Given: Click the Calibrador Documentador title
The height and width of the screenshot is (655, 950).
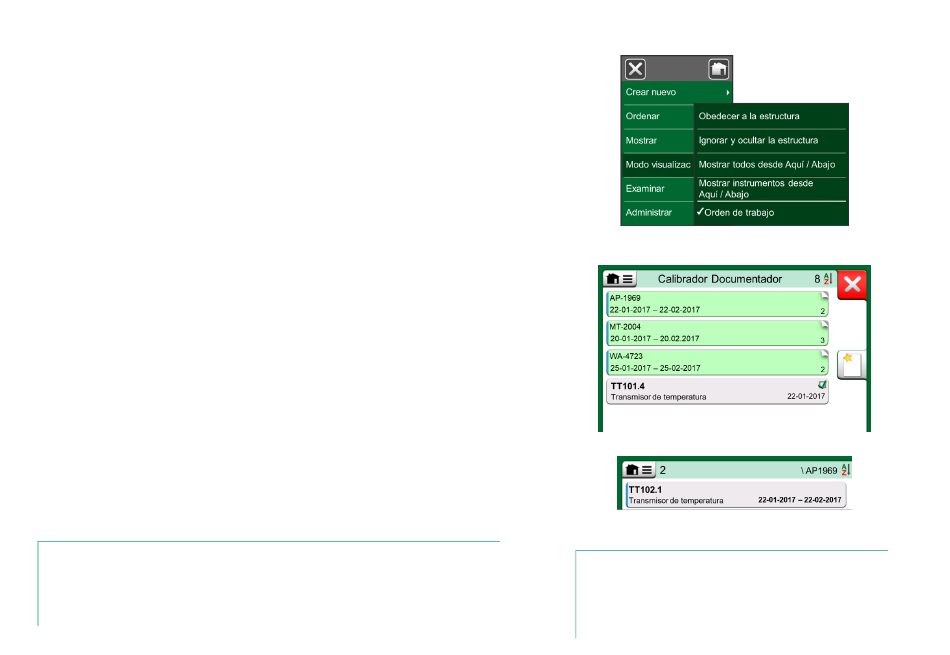Looking at the screenshot, I should click(x=720, y=279).
